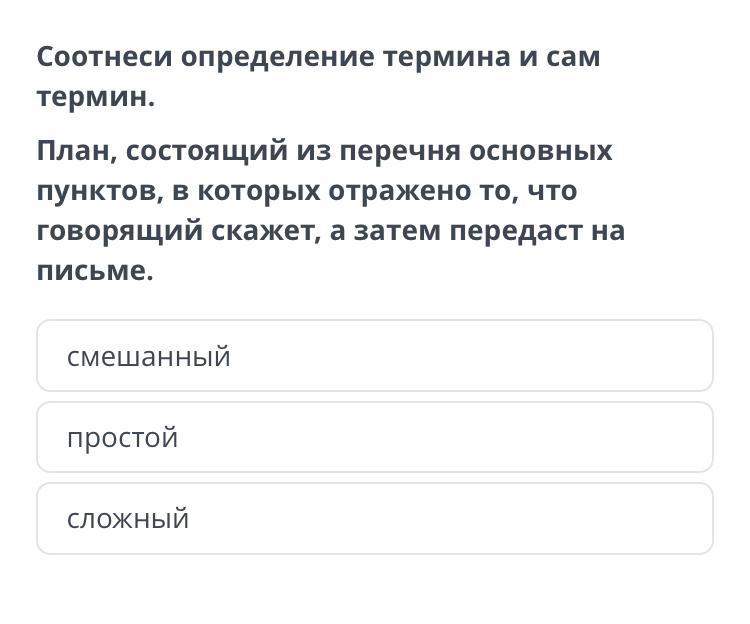Choose the «простой» answer option
Screen dimensions: 750x624
click(374, 437)
